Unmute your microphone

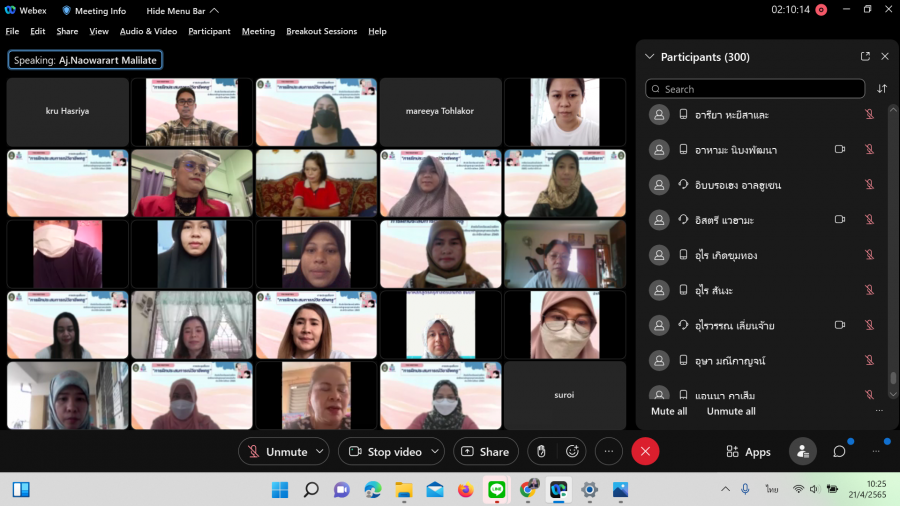(277, 452)
